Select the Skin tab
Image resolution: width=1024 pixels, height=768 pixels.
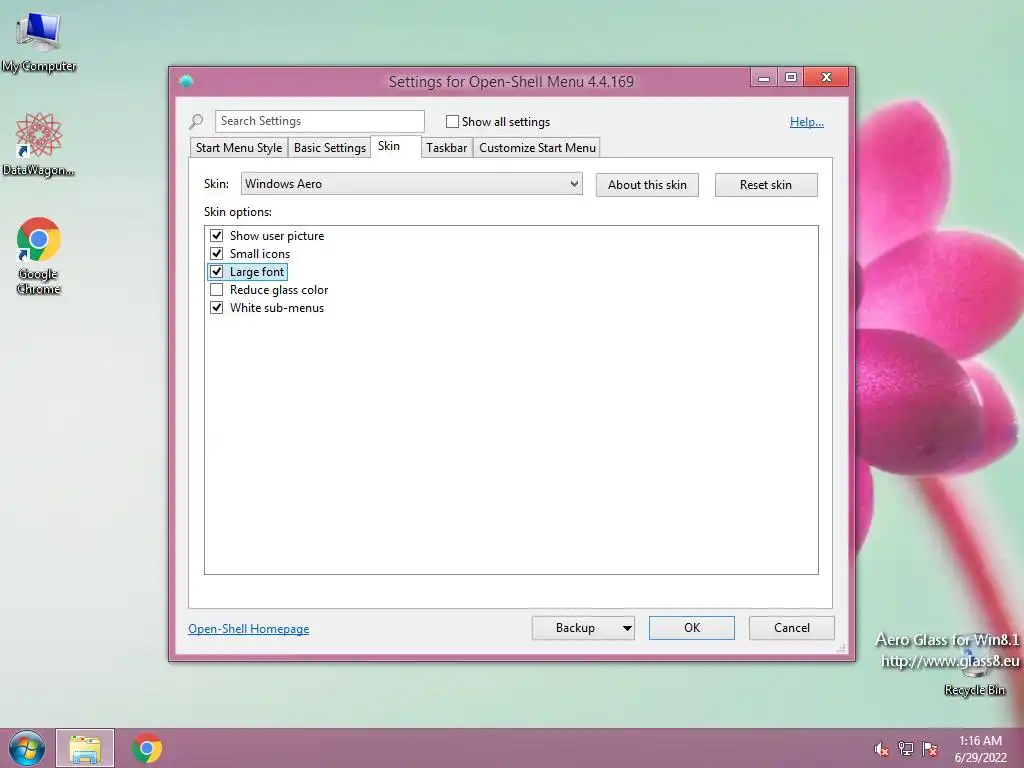[396, 146]
